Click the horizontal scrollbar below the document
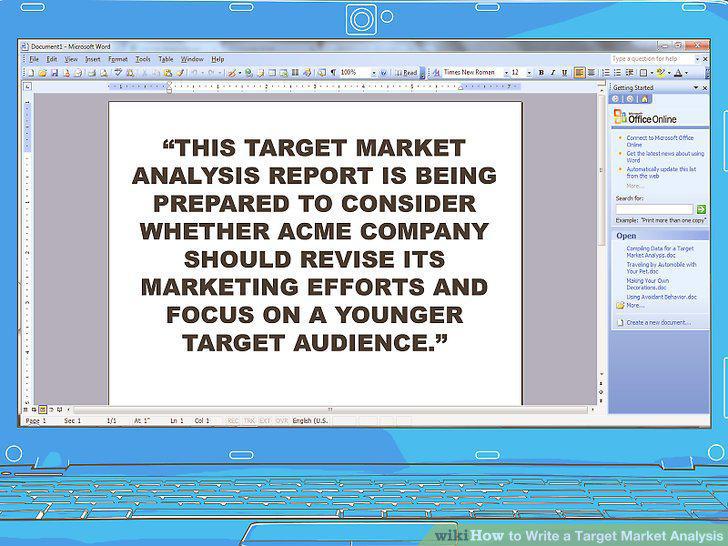The height and width of the screenshot is (546, 728). pyautogui.click(x=331, y=410)
